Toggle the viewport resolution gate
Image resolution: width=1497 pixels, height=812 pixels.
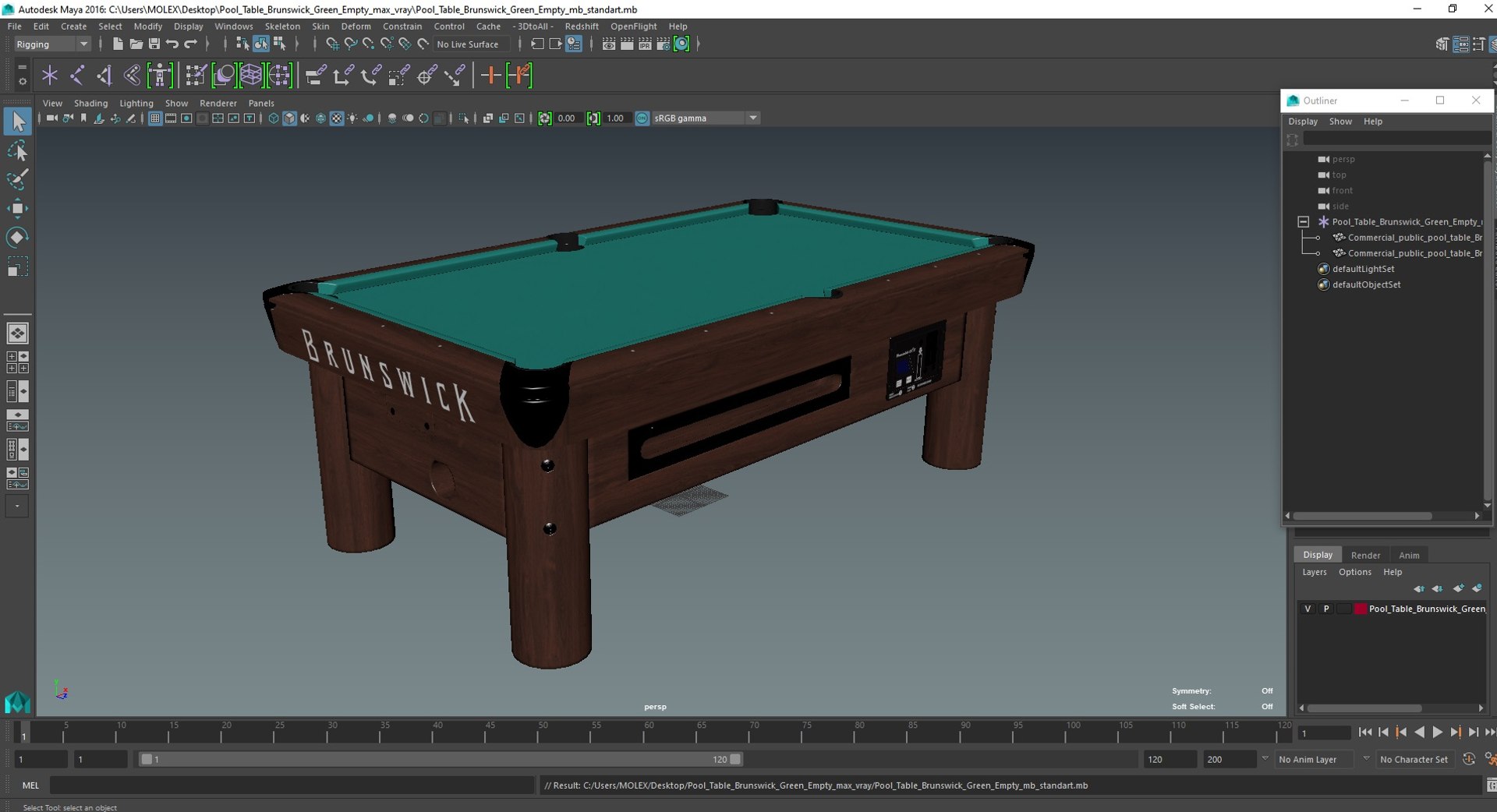click(186, 118)
